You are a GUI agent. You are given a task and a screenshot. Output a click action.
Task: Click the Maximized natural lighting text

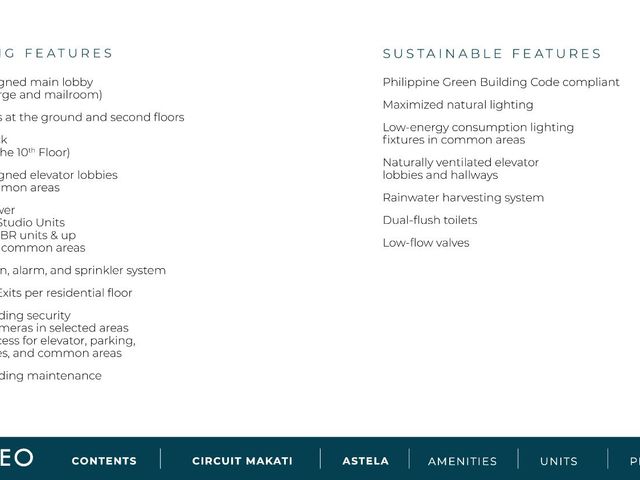tap(458, 105)
